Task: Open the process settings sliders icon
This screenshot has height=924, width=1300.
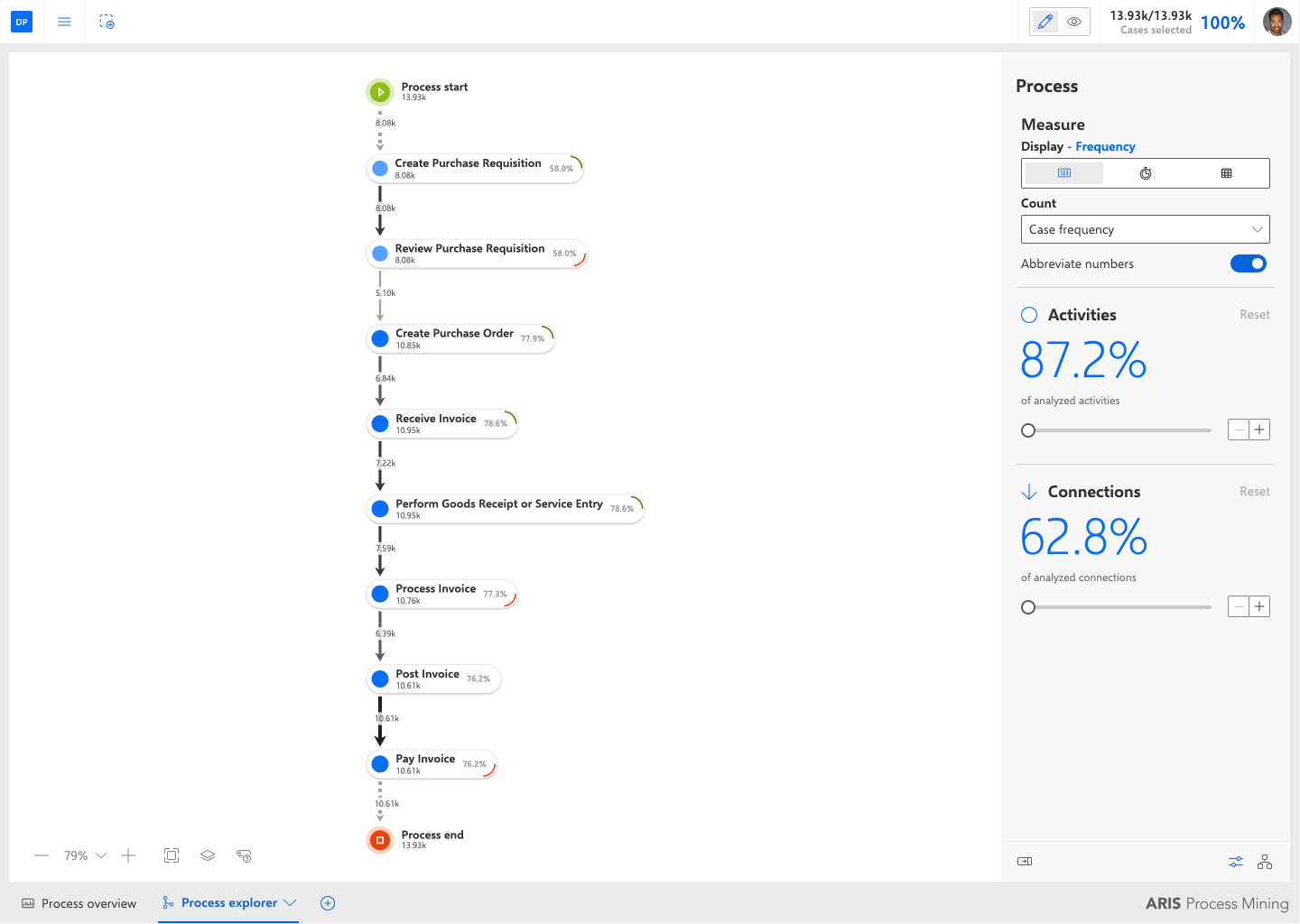Action: [x=1236, y=862]
